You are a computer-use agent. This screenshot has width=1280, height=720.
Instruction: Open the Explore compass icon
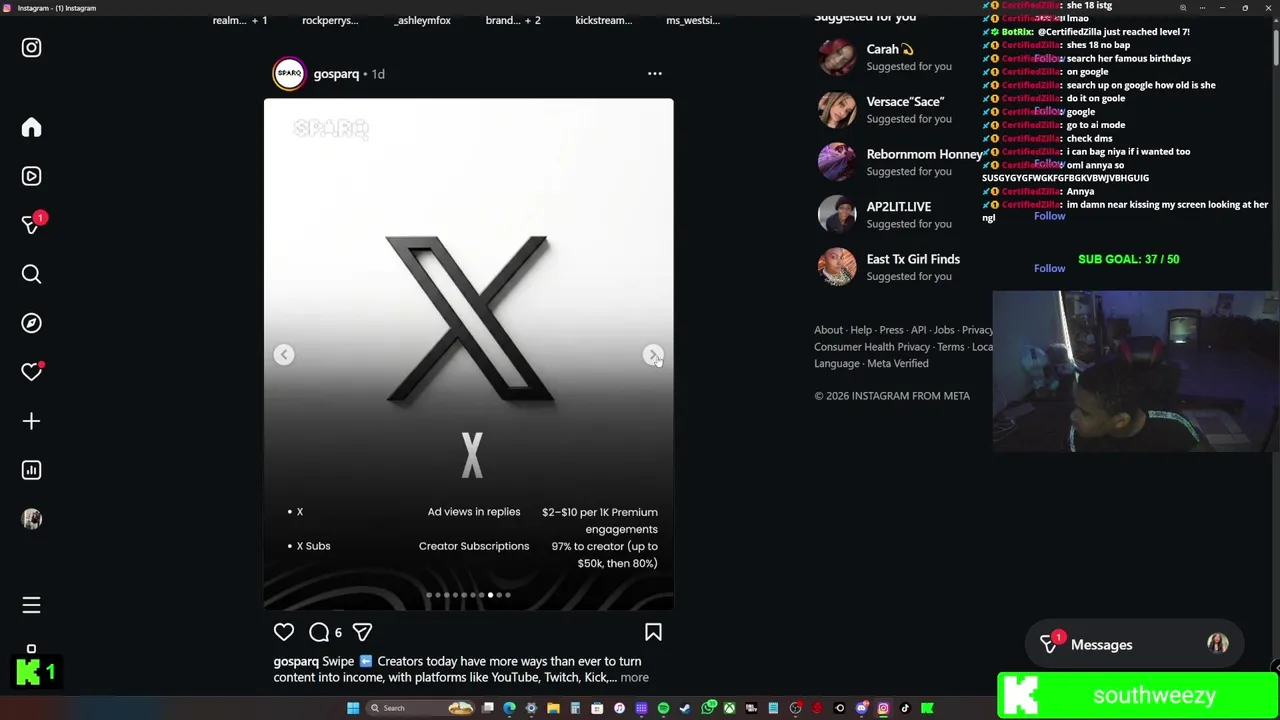click(31, 323)
